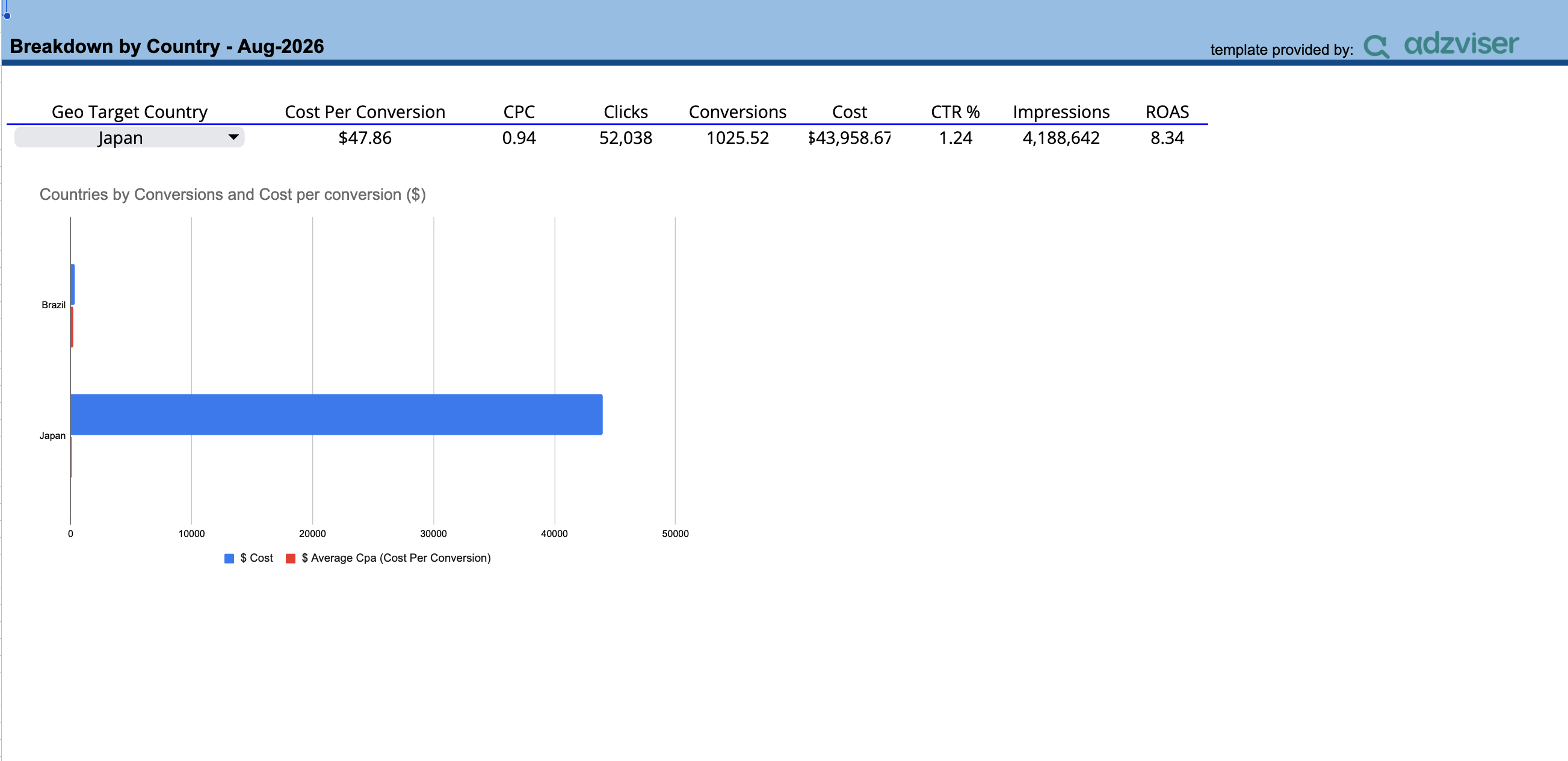This screenshot has width=1568, height=761.
Task: Select the $47.86 cost per conversion cell
Action: pos(365,138)
